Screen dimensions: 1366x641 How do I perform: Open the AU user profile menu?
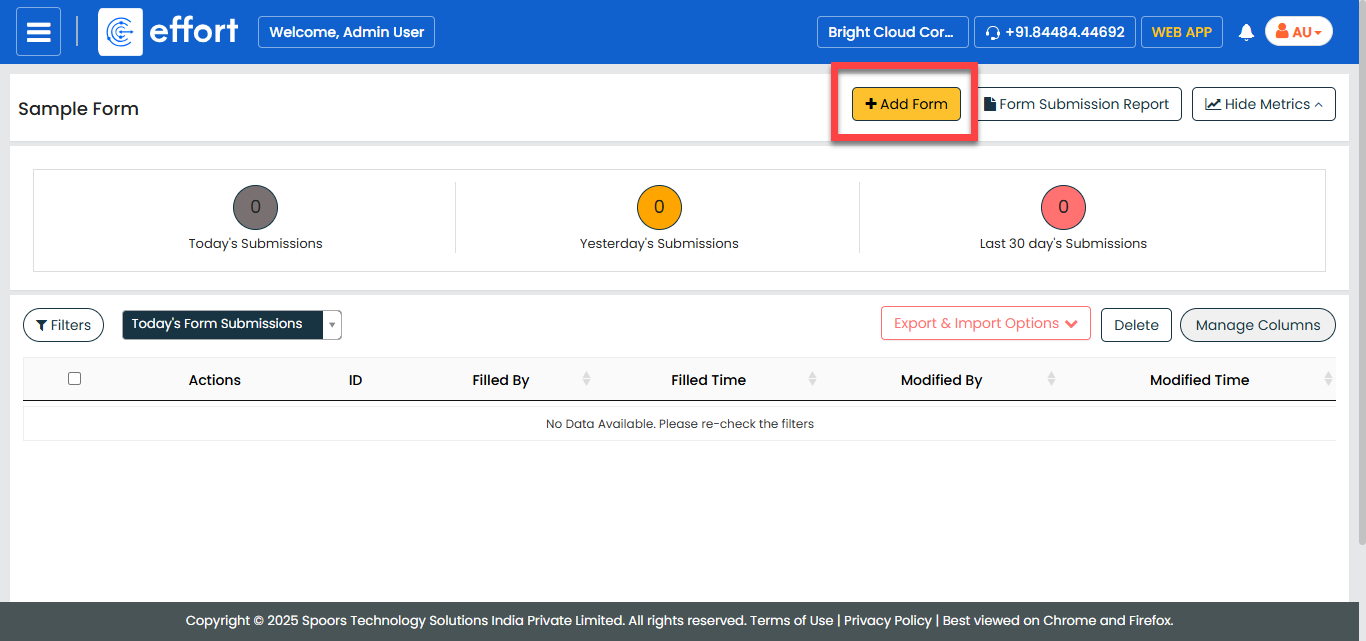pos(1298,32)
